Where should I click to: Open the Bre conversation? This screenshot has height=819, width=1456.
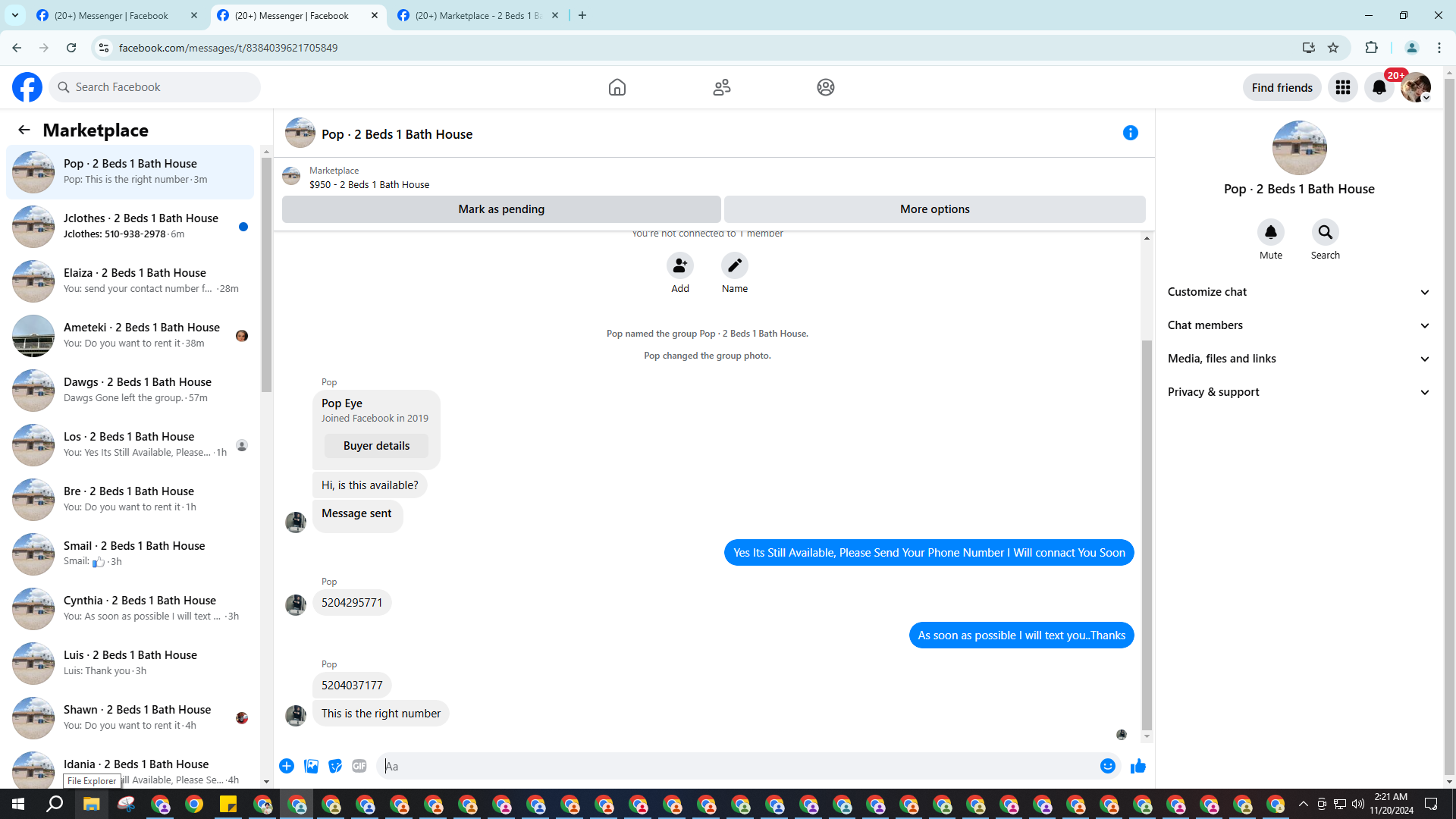pos(130,500)
